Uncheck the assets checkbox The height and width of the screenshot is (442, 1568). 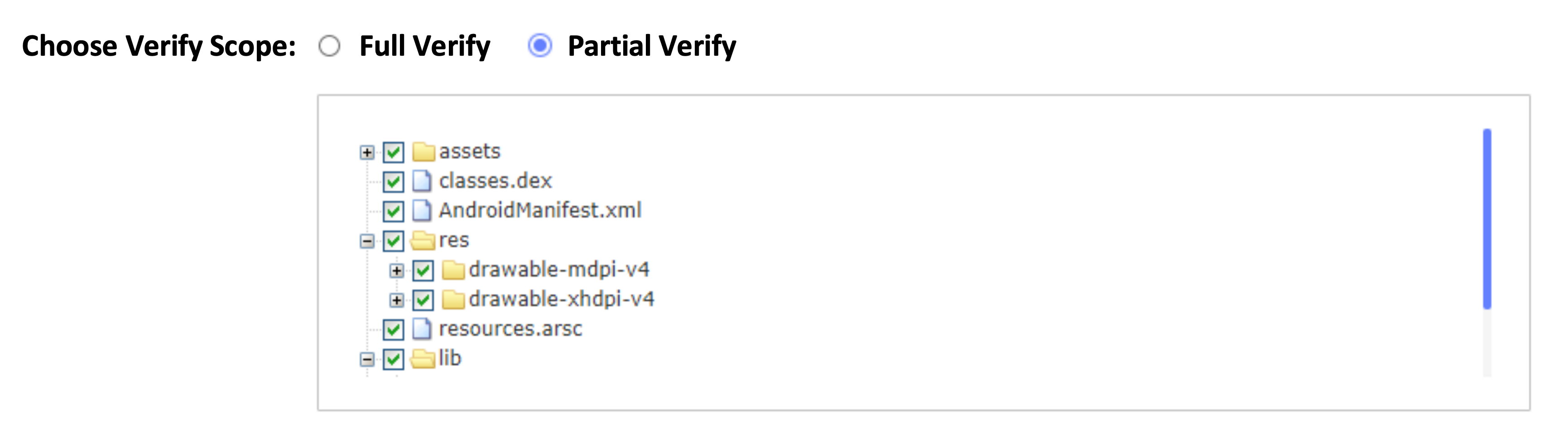click(x=393, y=152)
